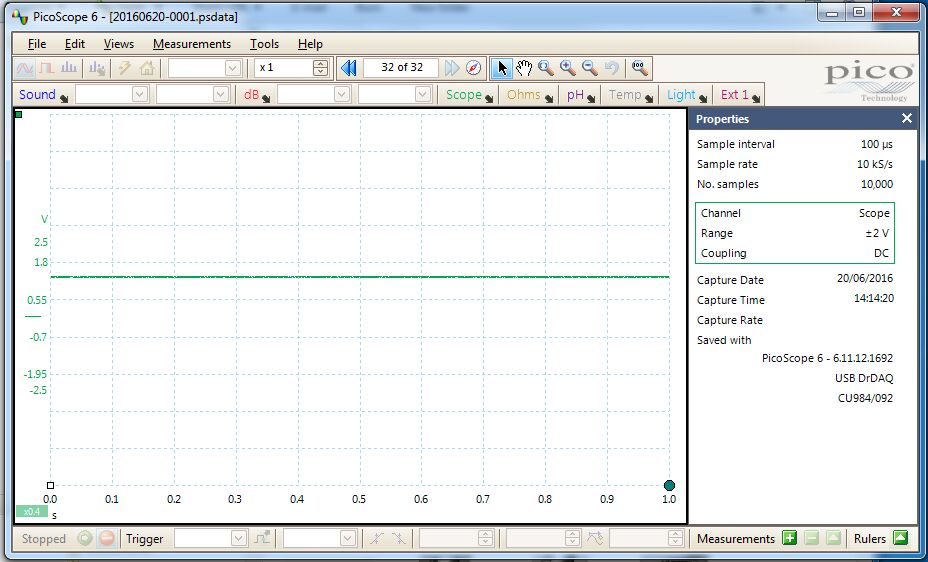The width and height of the screenshot is (928, 562).
Task: Click the zoom in magnifier
Action: [568, 68]
